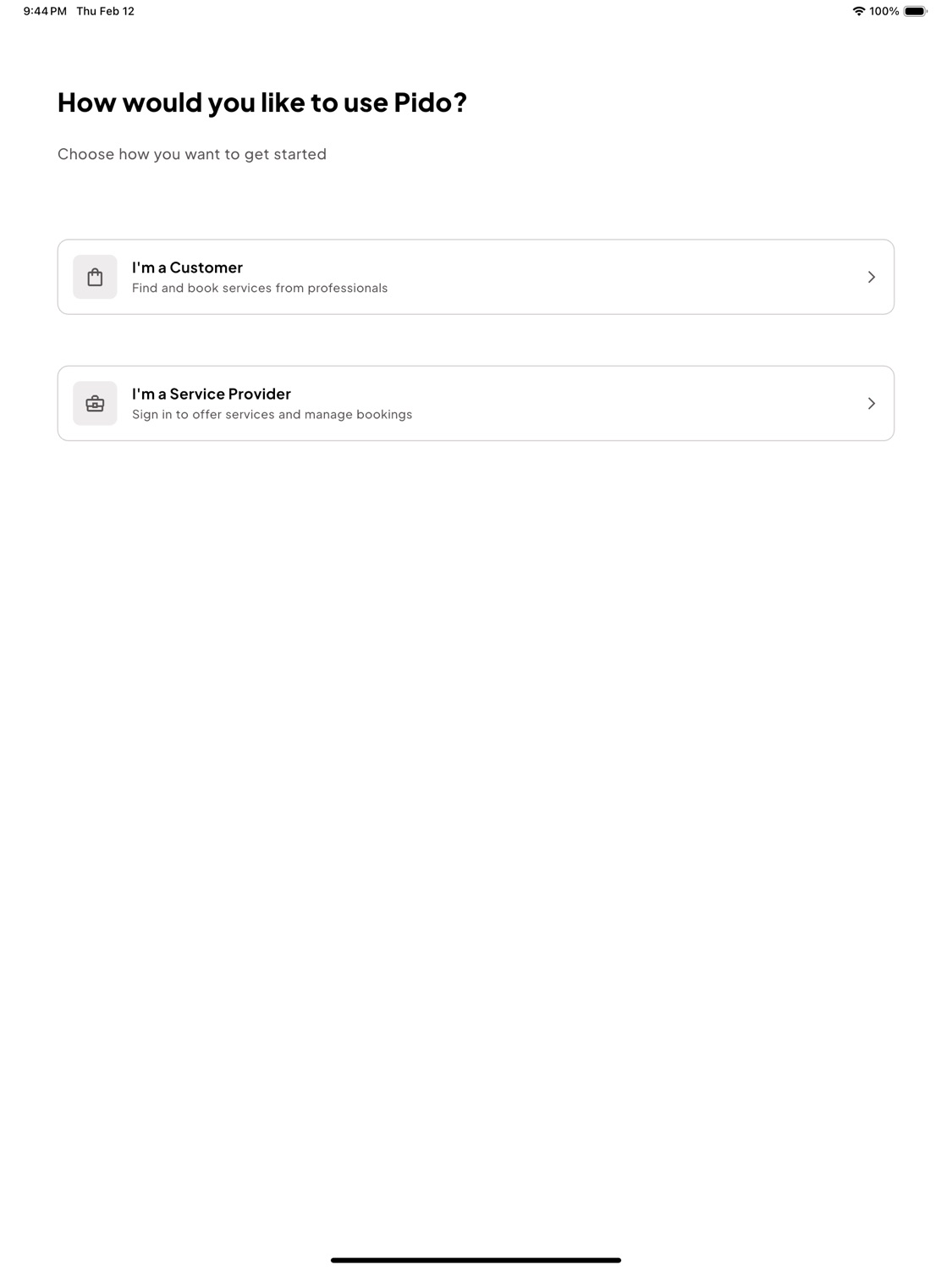Open the Customer option chevron
The height and width of the screenshot is (1270, 952).
click(871, 277)
